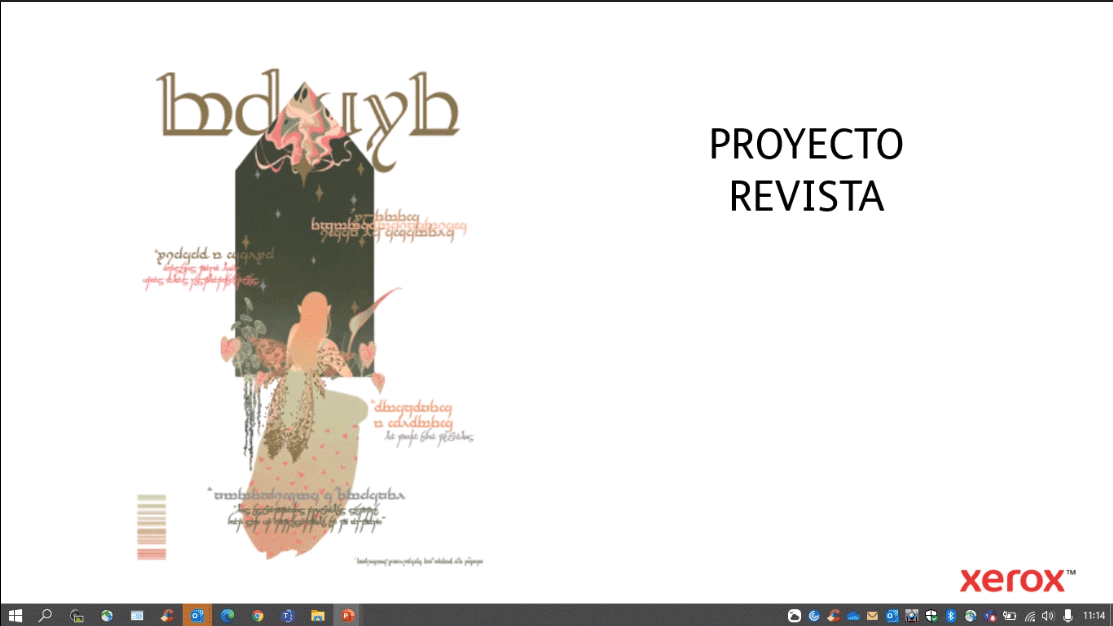Open Google Chrome from the taskbar

point(257,615)
